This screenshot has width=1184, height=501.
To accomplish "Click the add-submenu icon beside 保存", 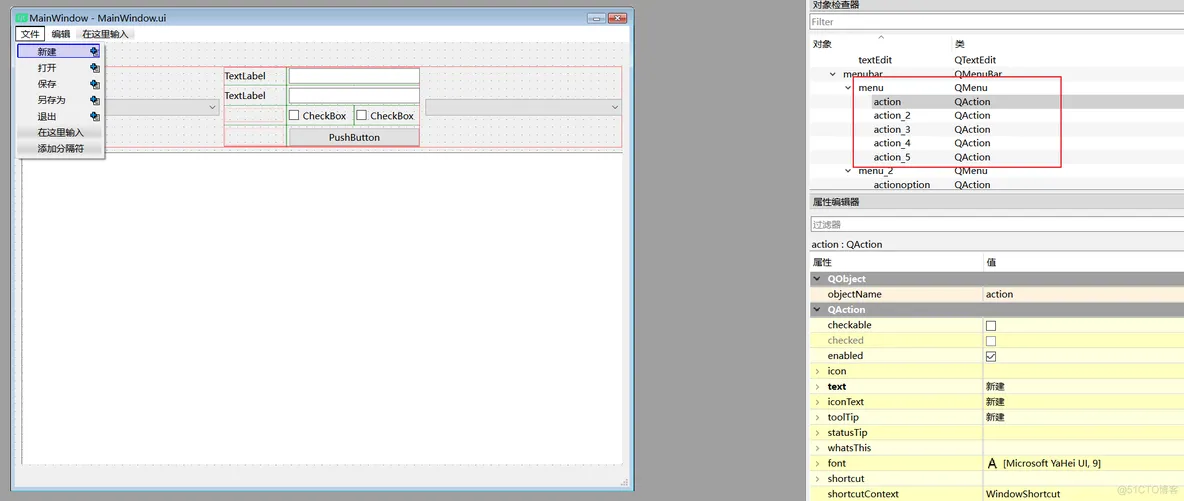I will (x=94, y=84).
